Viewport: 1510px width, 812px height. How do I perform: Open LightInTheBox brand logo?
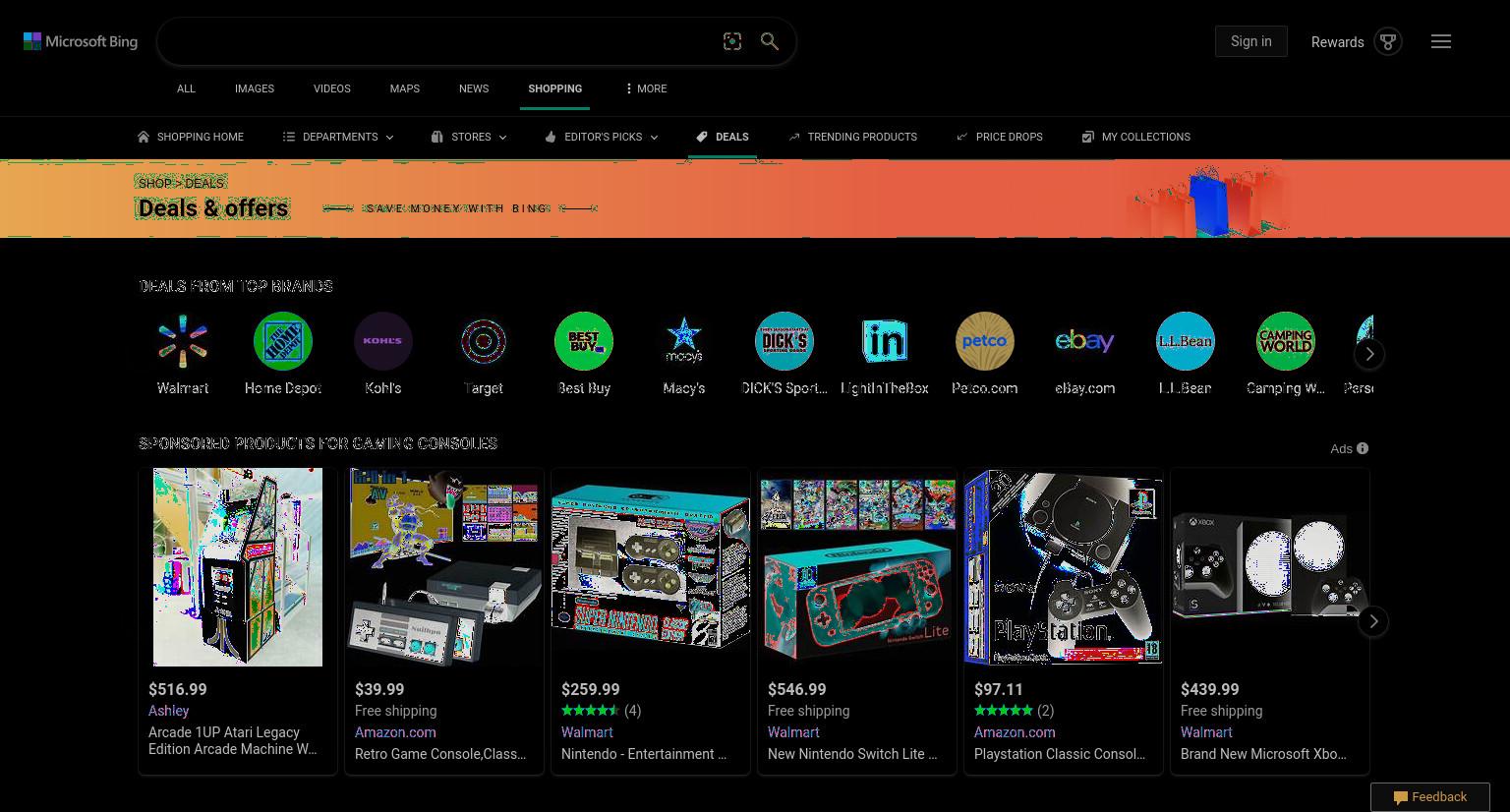885,341
